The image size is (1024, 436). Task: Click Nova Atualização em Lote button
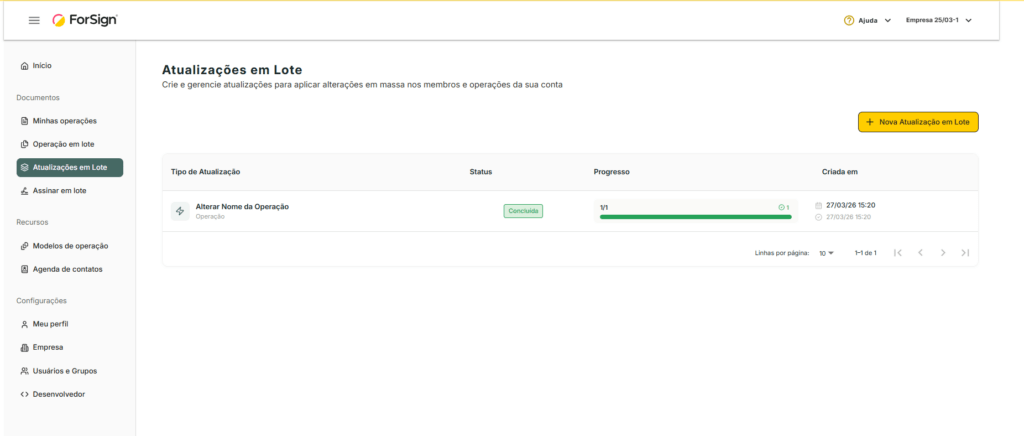pos(918,122)
